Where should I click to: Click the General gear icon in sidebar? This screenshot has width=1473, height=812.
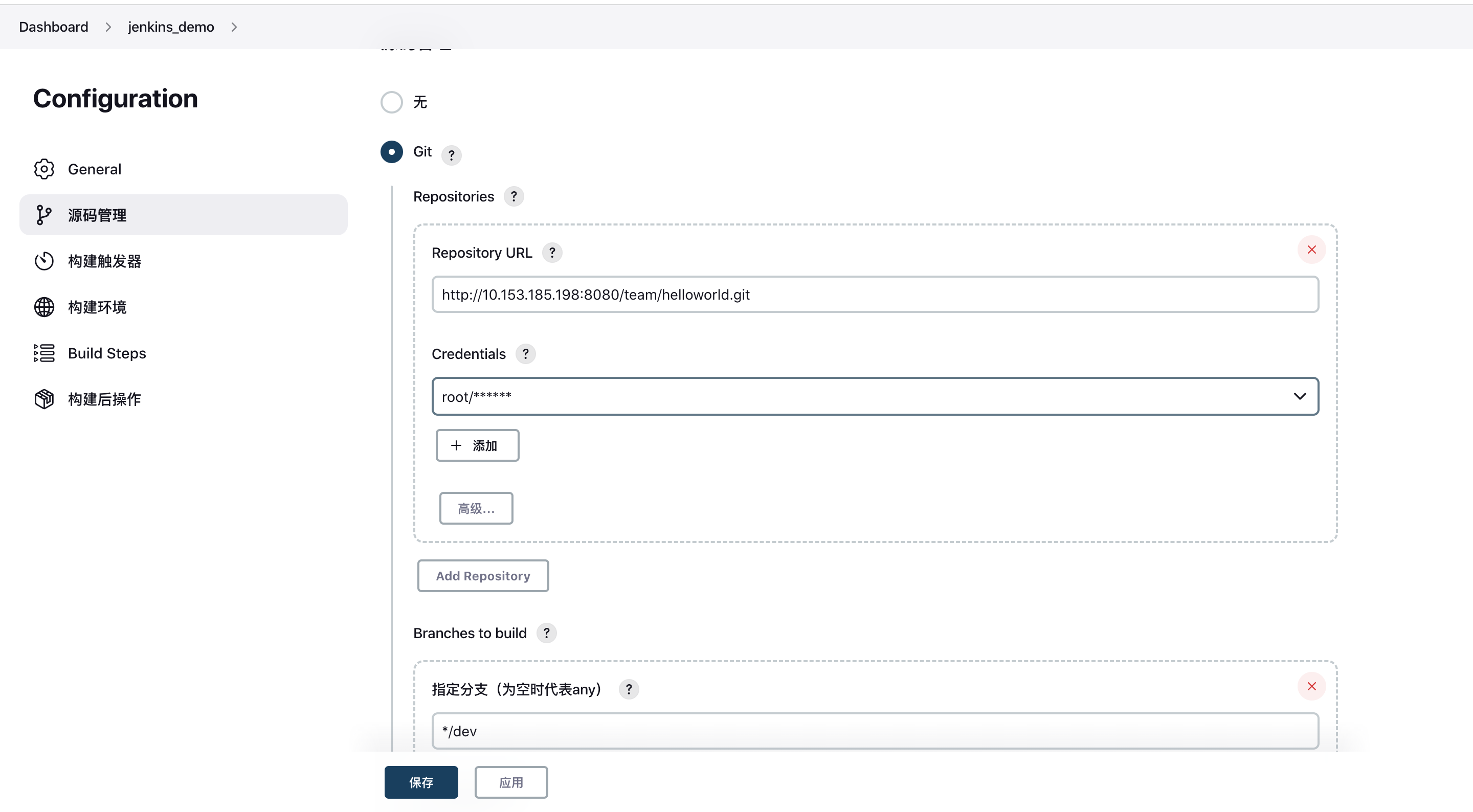tap(44, 169)
